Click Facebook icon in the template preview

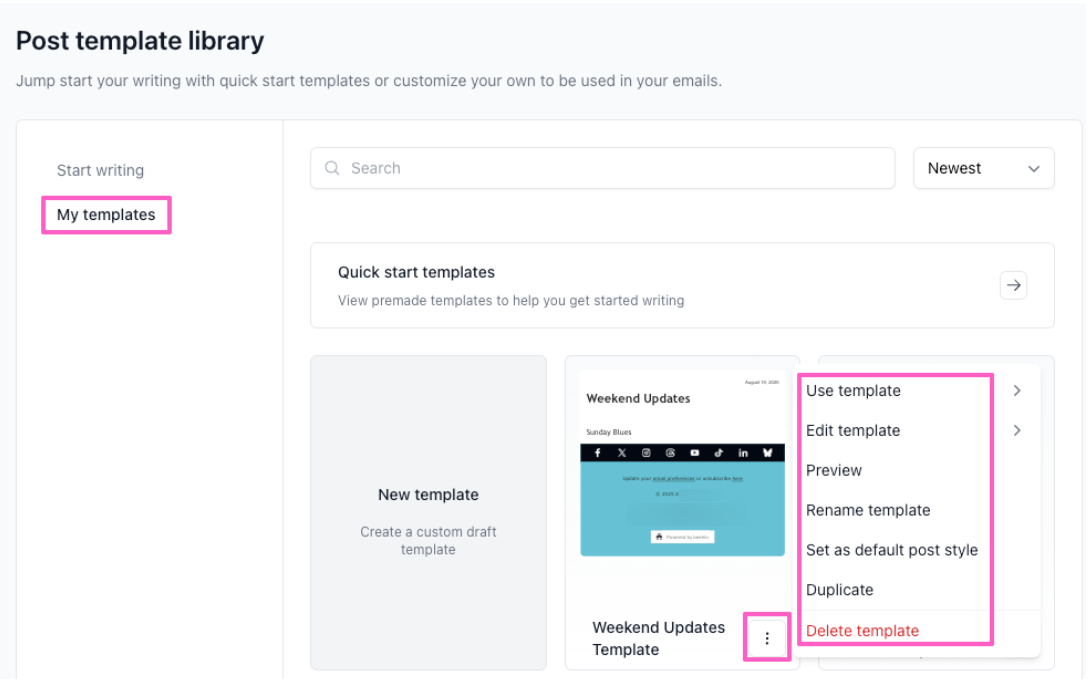pyautogui.click(x=598, y=452)
